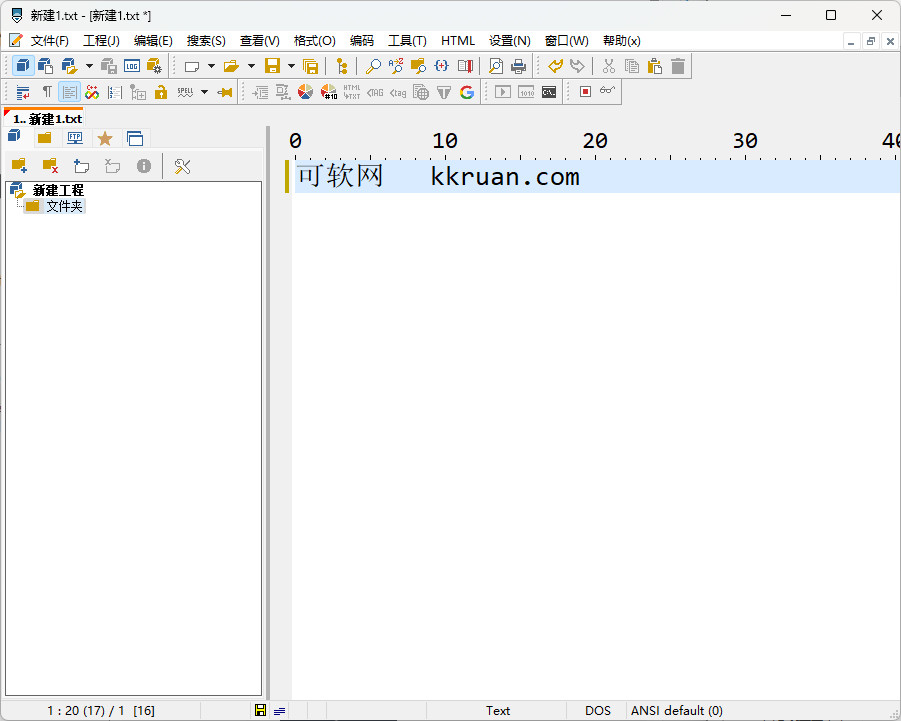Expand the open file dropdown arrow

pyautogui.click(x=251, y=66)
